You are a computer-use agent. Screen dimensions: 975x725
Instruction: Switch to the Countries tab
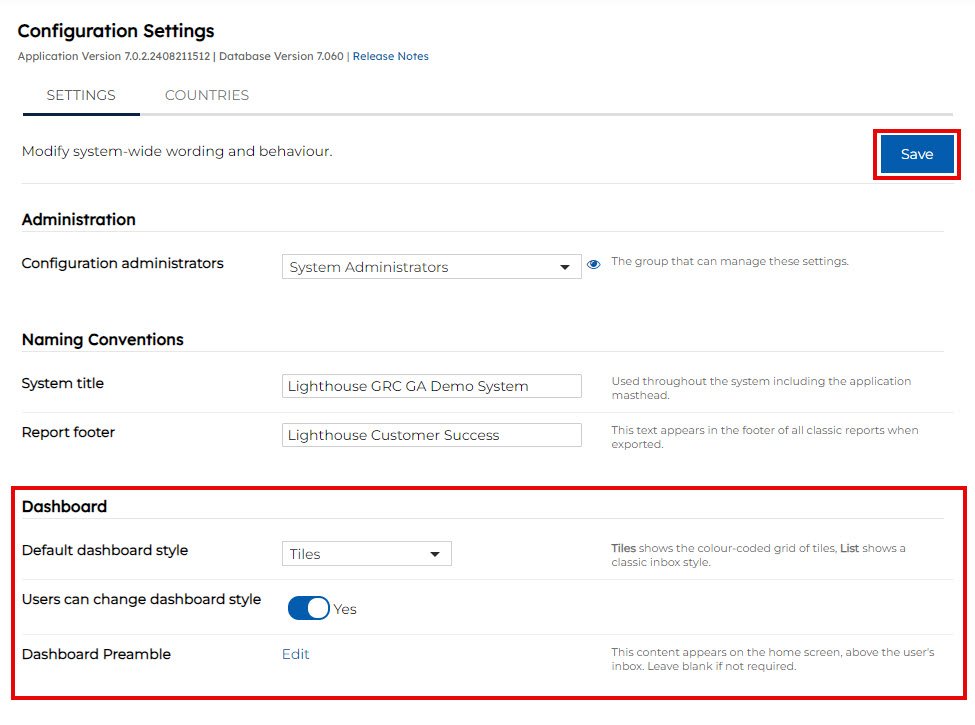207,96
